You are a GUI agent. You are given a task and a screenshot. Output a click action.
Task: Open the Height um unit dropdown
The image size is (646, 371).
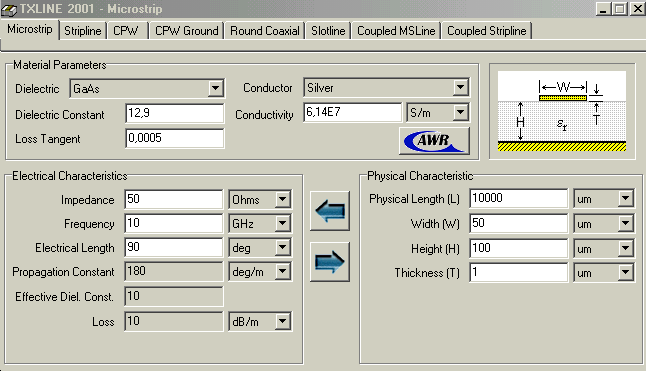tap(625, 248)
